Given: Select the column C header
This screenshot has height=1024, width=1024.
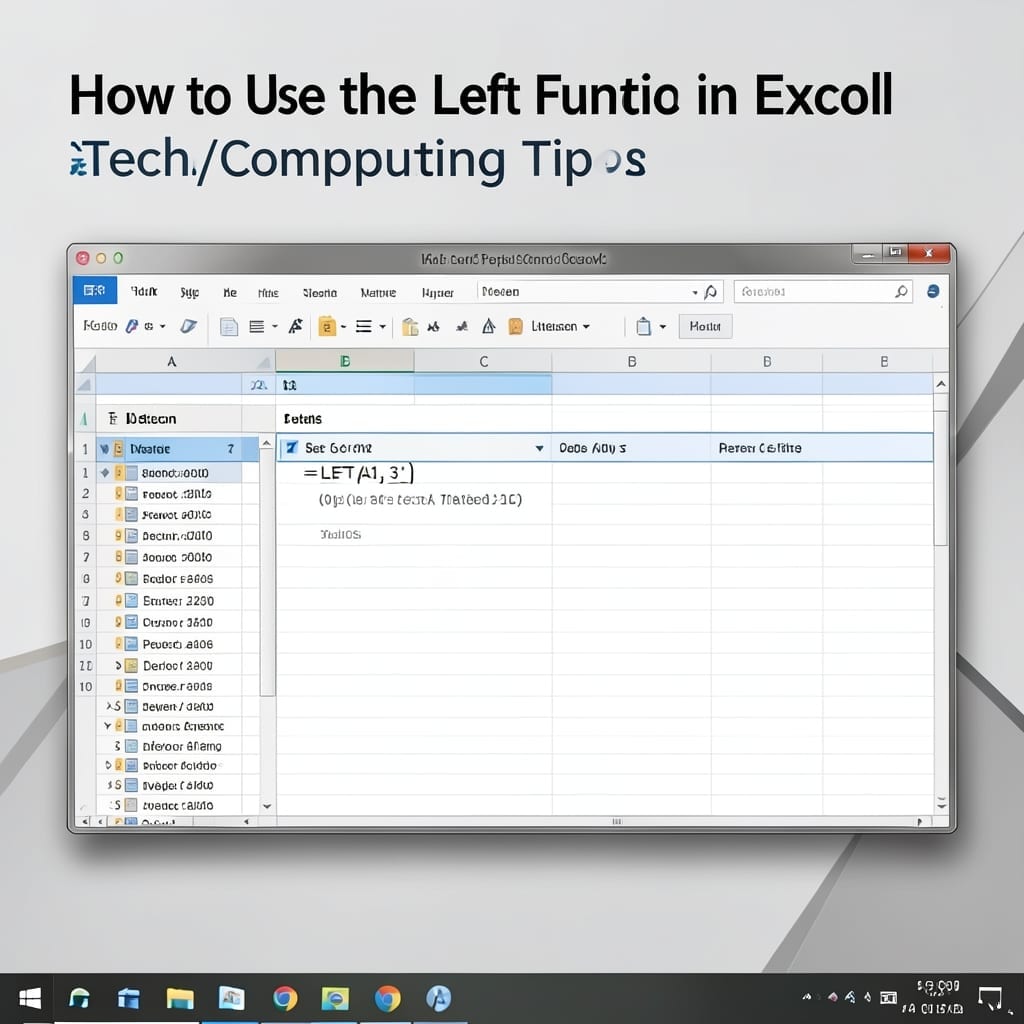Looking at the screenshot, I should (483, 361).
